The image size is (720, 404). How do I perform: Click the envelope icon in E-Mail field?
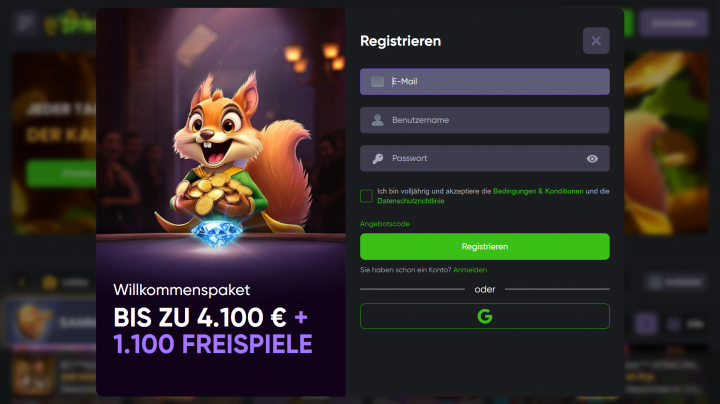(377, 82)
